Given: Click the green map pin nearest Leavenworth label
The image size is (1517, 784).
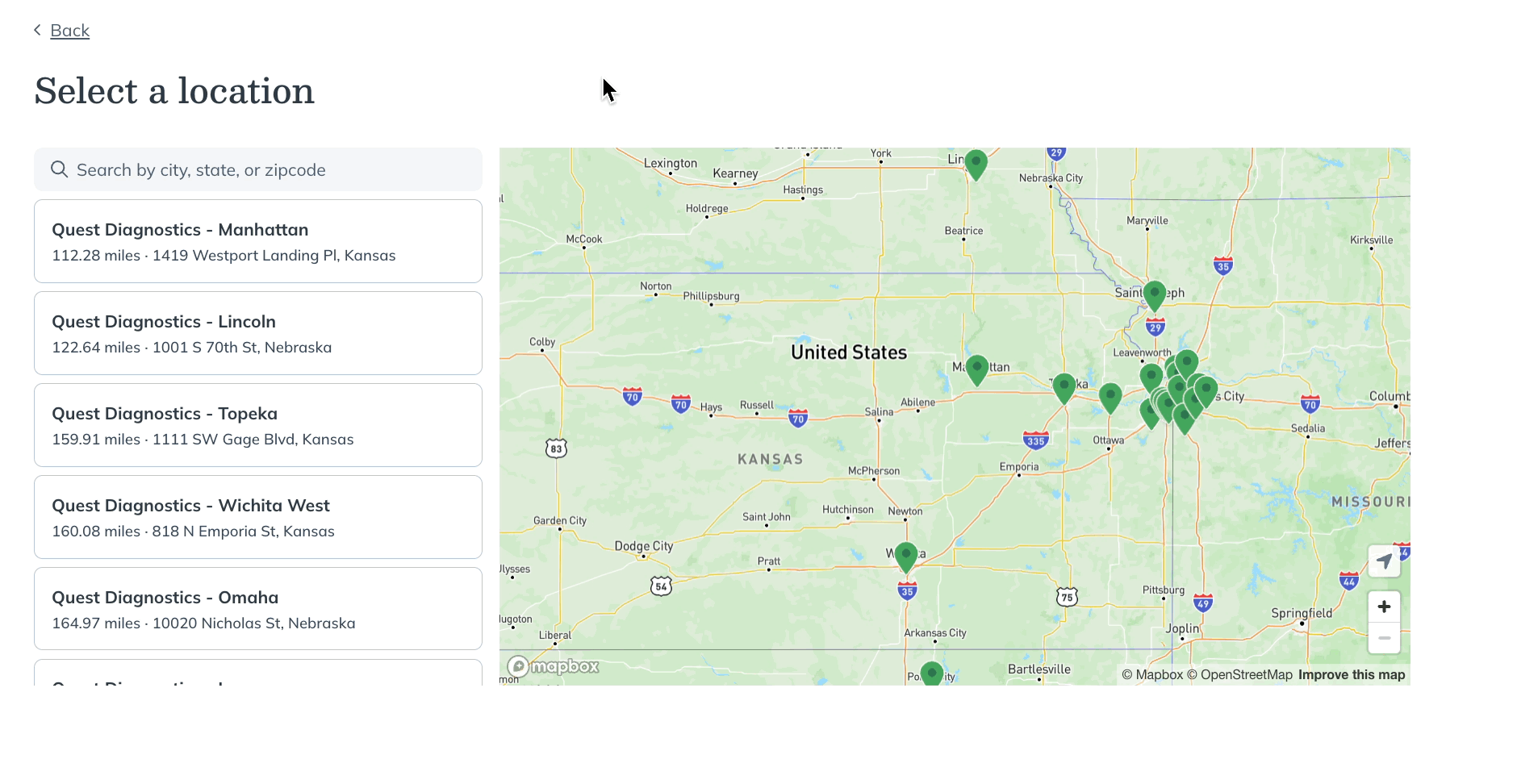Looking at the screenshot, I should pyautogui.click(x=1151, y=377).
